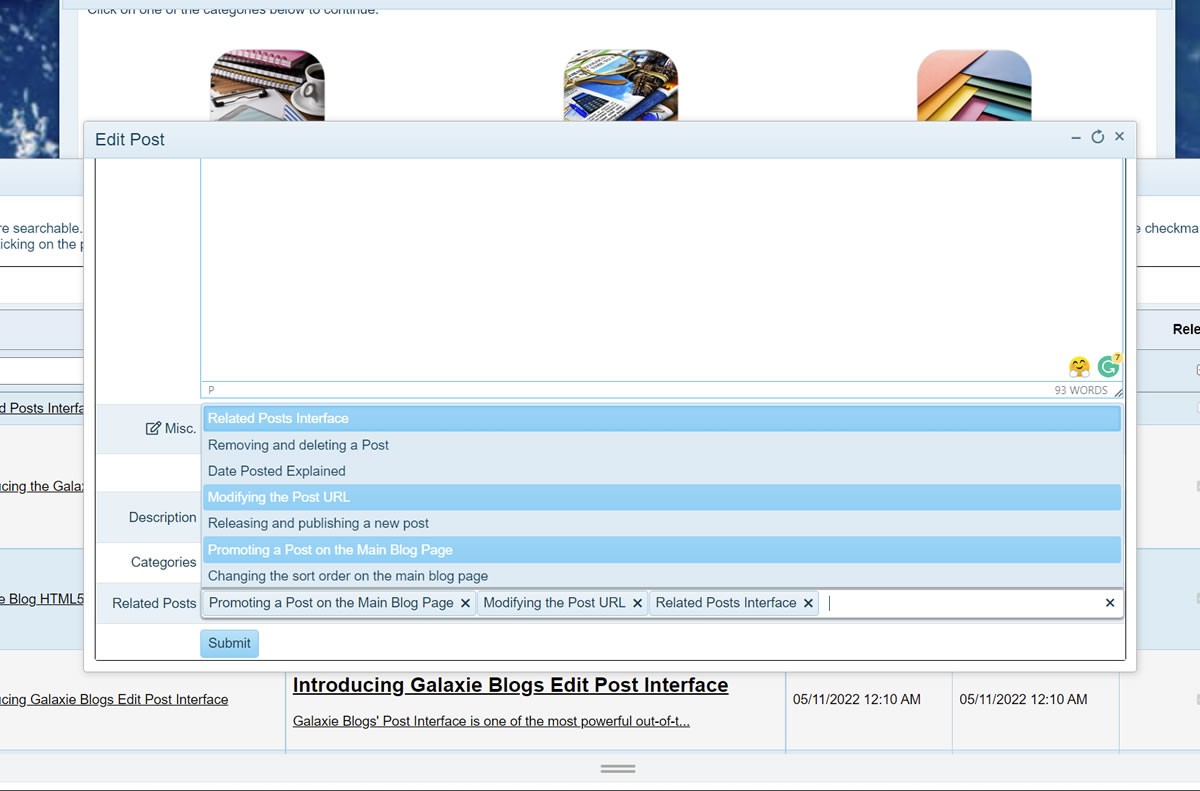The width and height of the screenshot is (1200, 791).
Task: Click the 'P' element path in editor status bar
Action: point(211,390)
